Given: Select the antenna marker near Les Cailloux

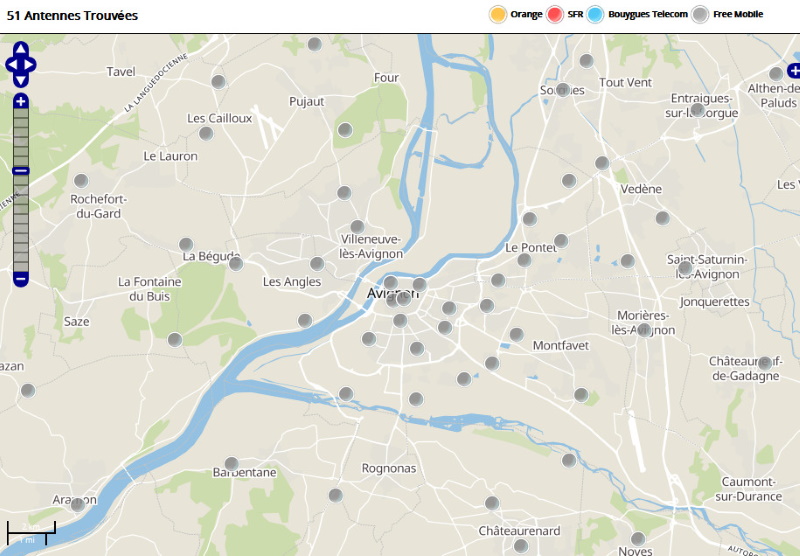Looking at the screenshot, I should 206,133.
